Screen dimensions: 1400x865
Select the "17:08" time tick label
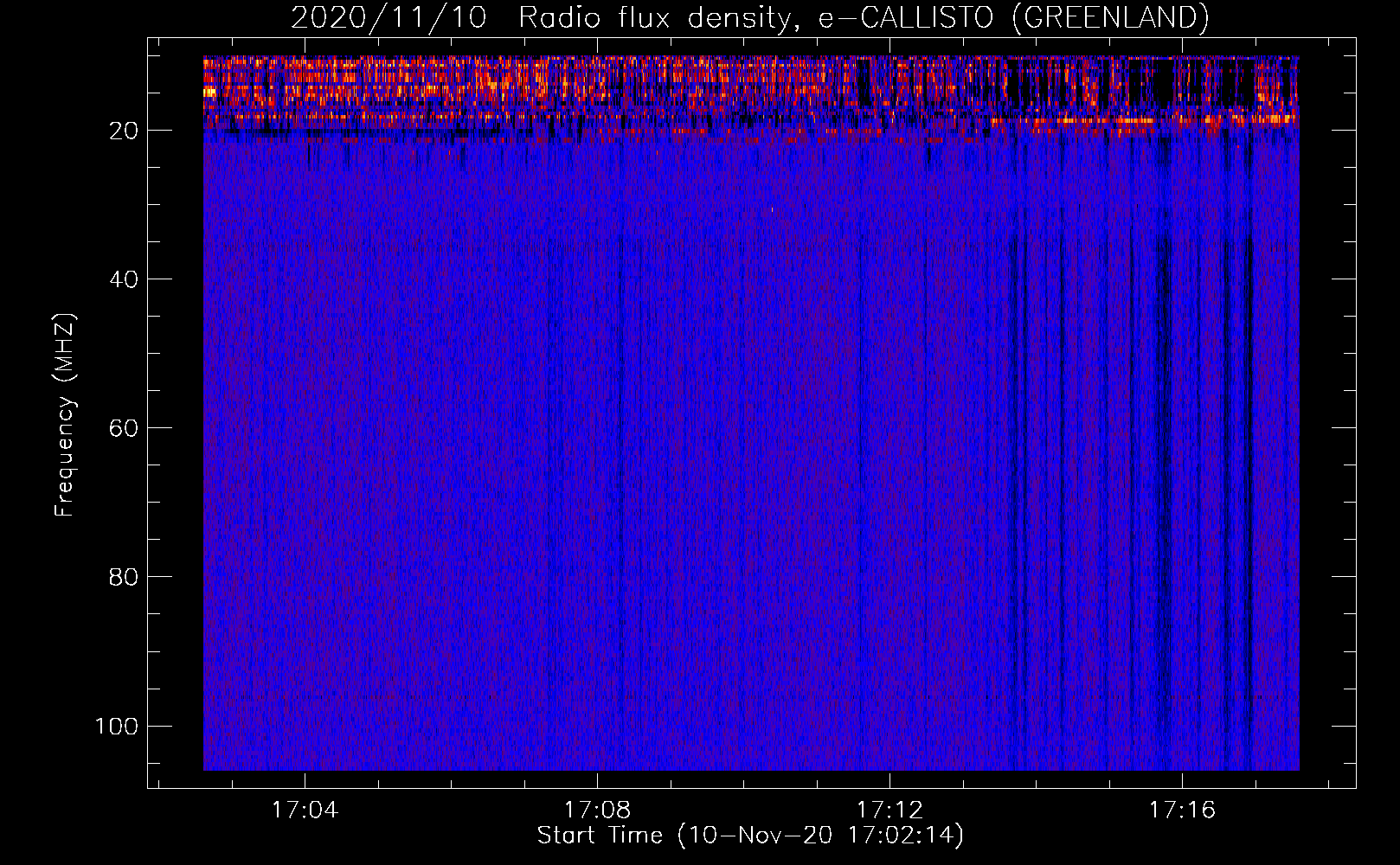pyautogui.click(x=597, y=811)
